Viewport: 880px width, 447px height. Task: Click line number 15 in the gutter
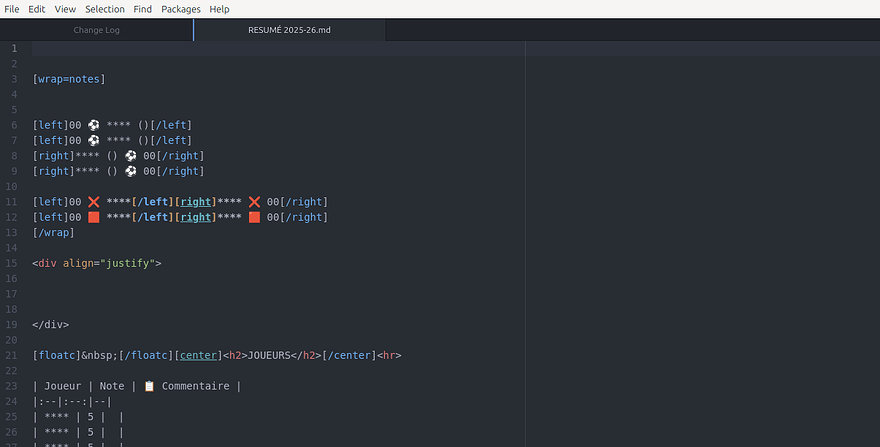pos(13,263)
